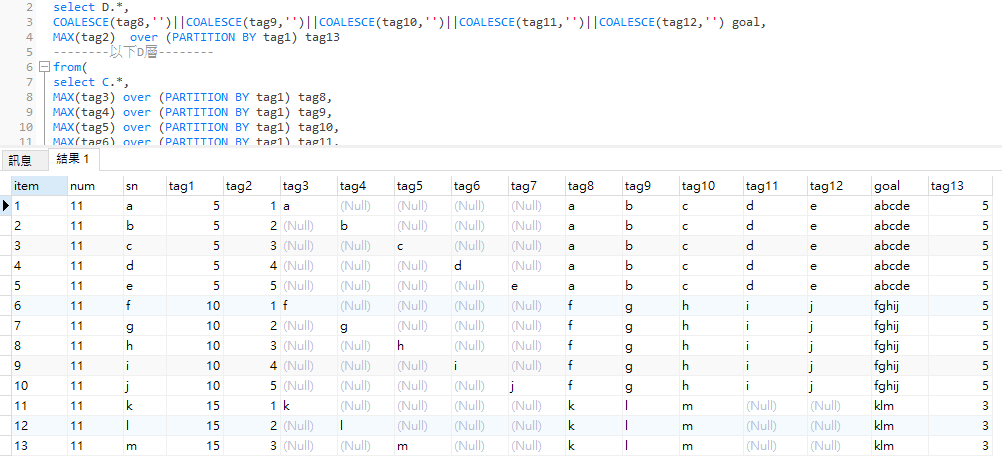Select the tag2 column header

(251, 186)
